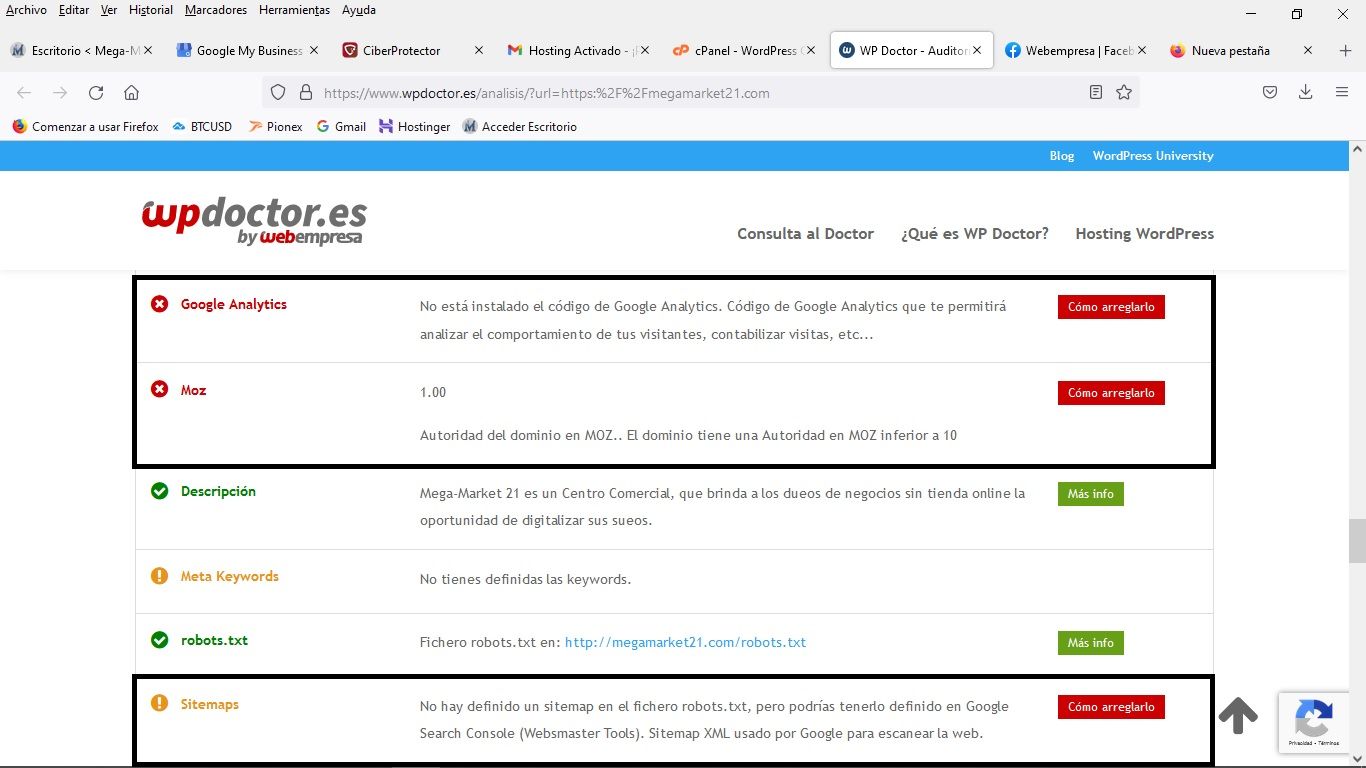Click the address bar URL field

point(700,93)
